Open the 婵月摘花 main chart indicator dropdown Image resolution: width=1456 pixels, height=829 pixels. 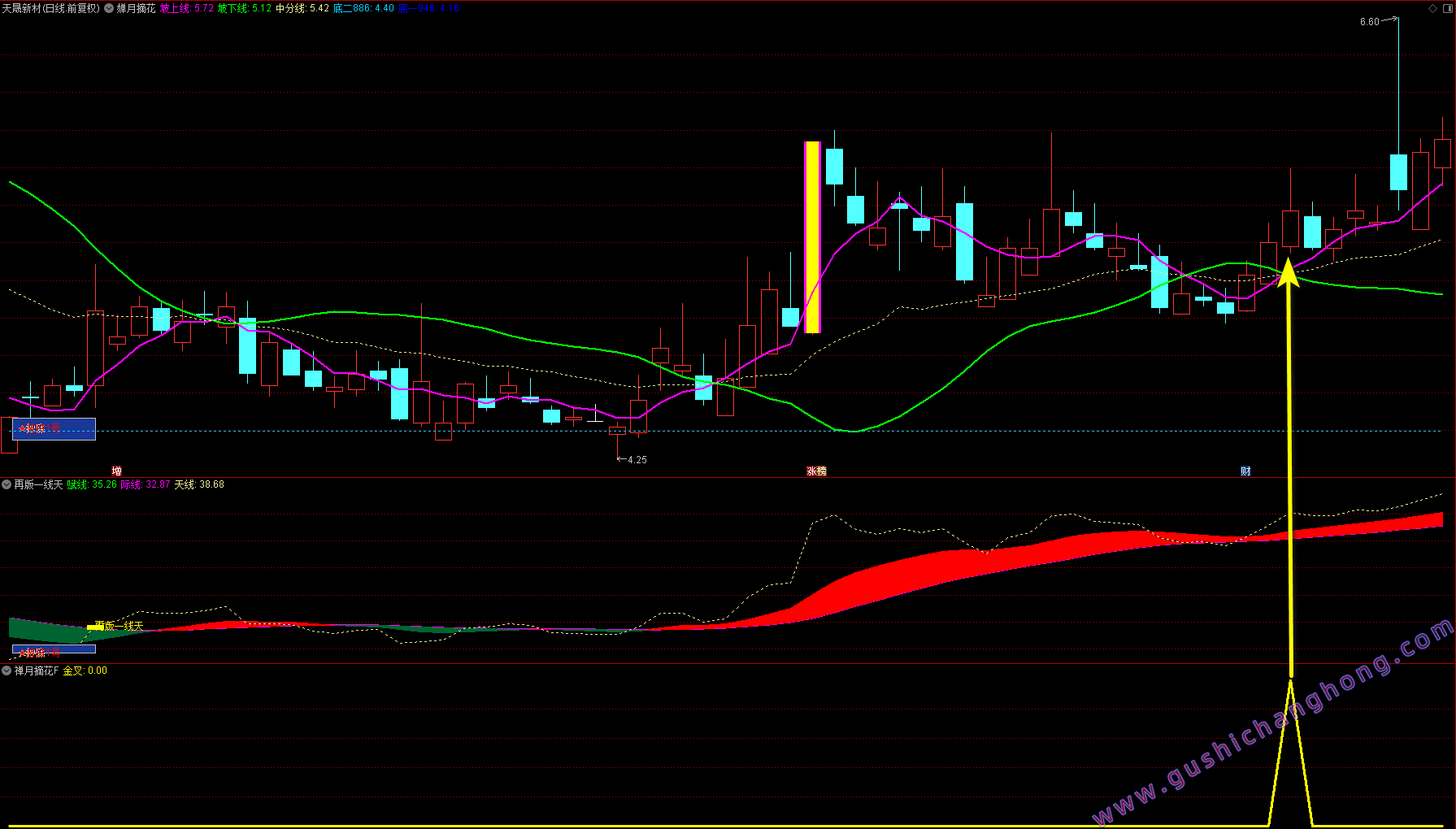[x=109, y=8]
